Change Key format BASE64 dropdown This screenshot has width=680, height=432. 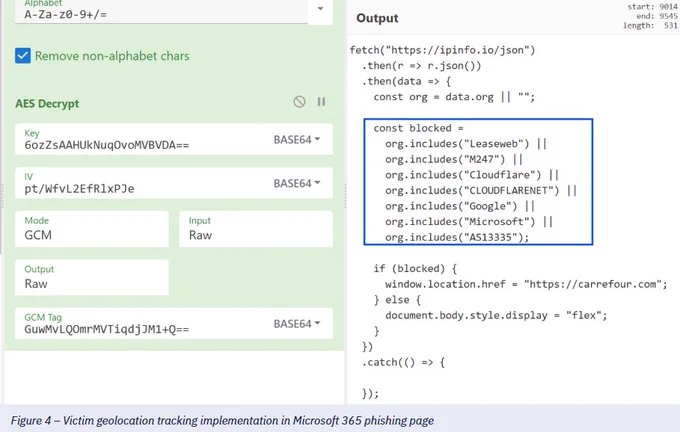click(297, 140)
